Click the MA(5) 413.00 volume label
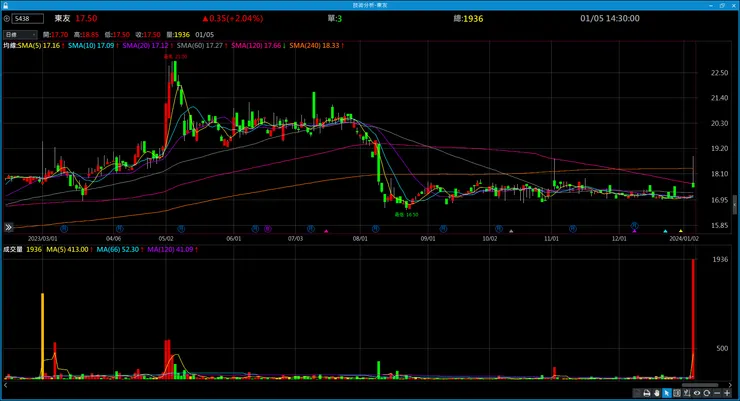The height and width of the screenshot is (401, 740). [x=67, y=249]
